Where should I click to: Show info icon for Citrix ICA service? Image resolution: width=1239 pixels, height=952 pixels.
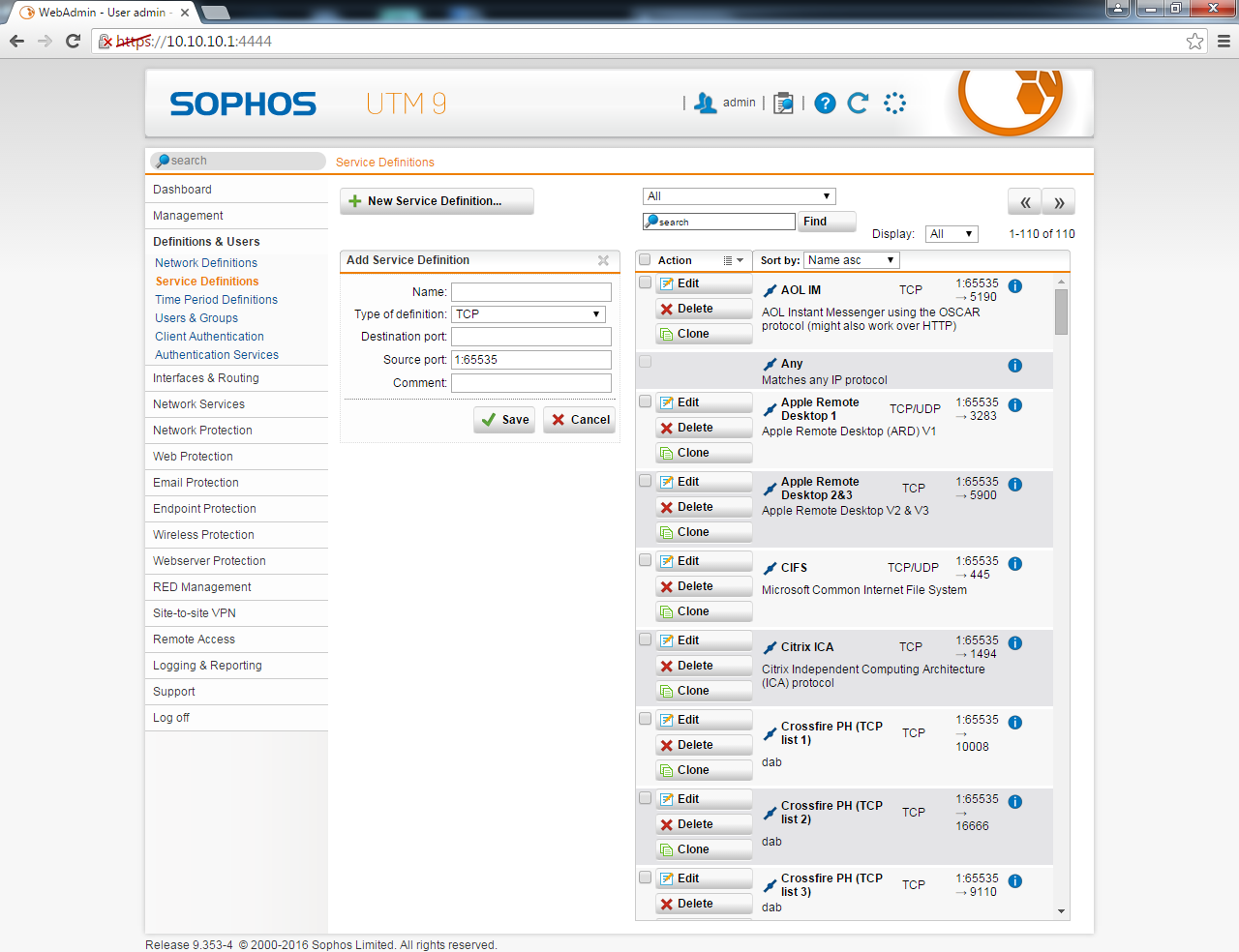1015,643
